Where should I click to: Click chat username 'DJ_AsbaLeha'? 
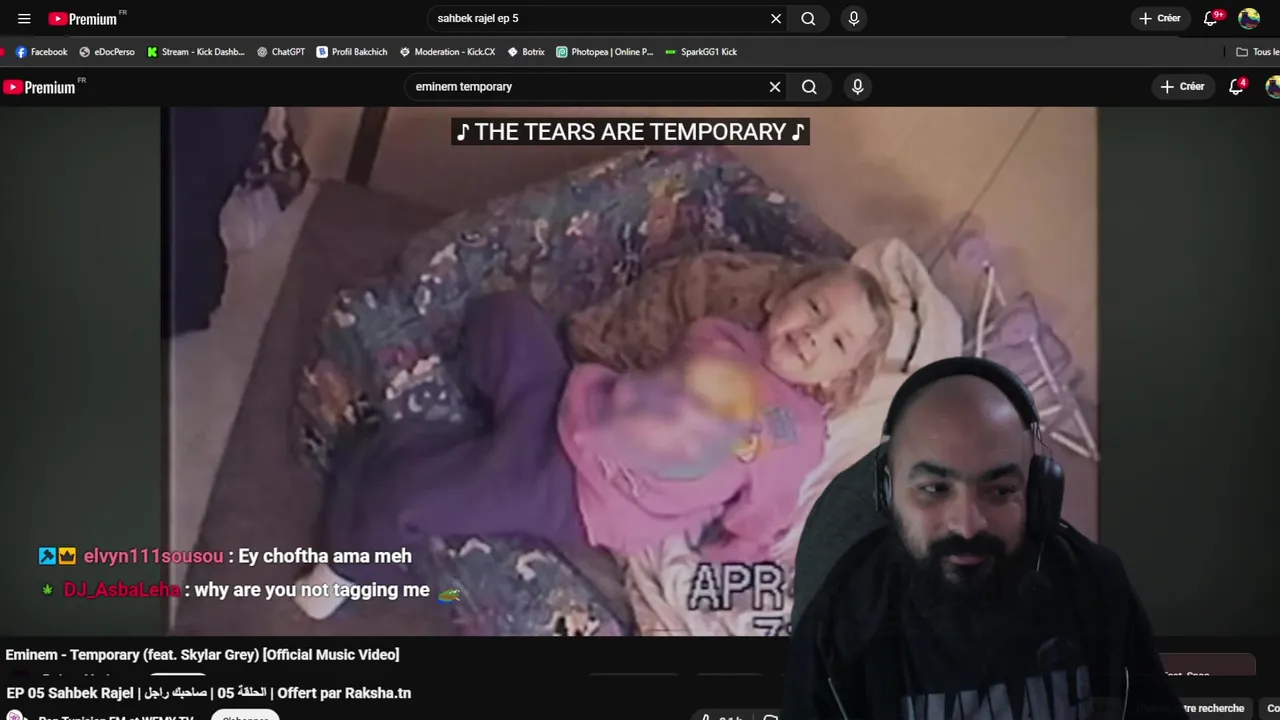(x=121, y=590)
